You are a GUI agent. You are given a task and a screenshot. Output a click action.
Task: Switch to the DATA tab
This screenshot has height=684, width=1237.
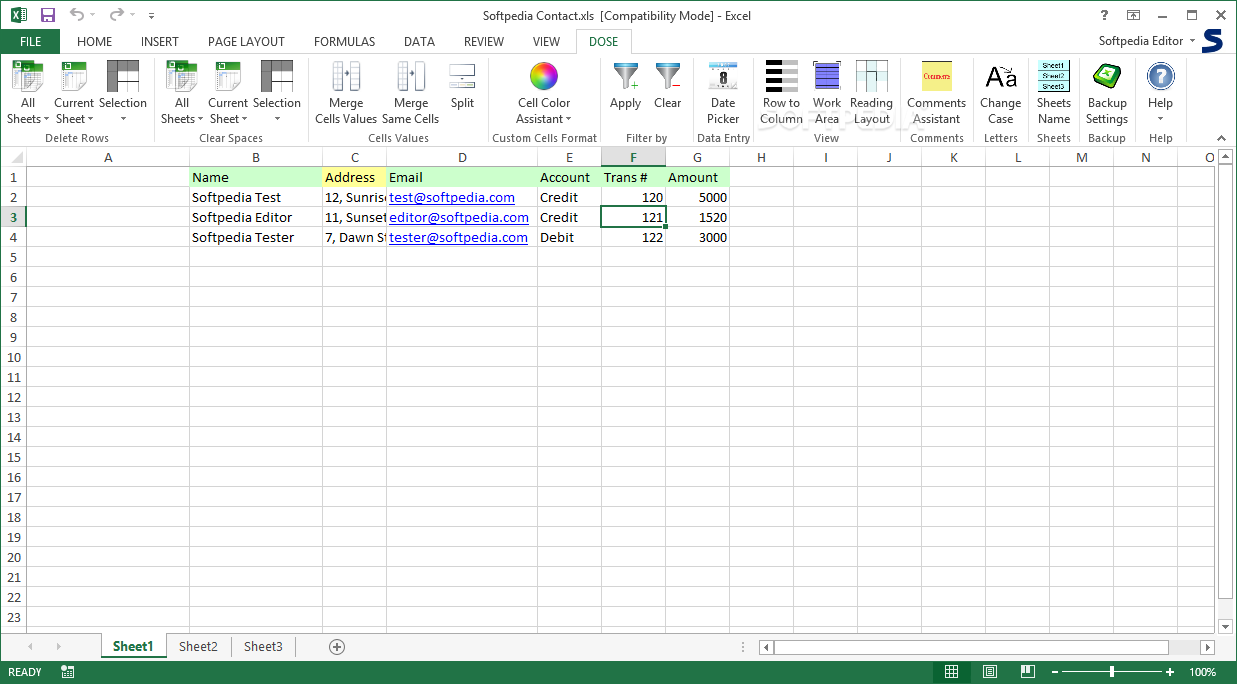click(x=419, y=41)
